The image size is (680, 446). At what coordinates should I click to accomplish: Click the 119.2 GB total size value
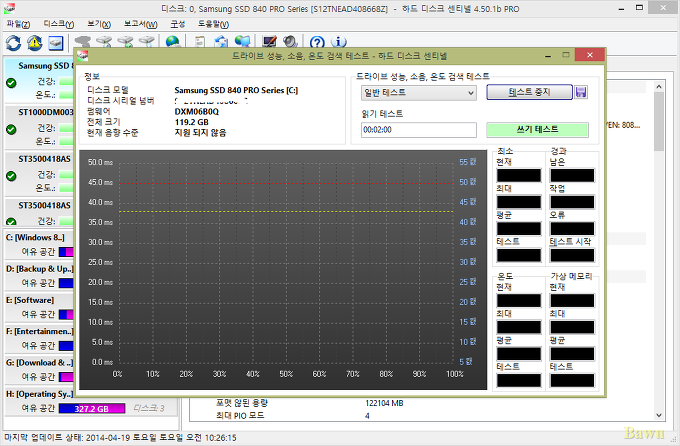pyautogui.click(x=191, y=122)
